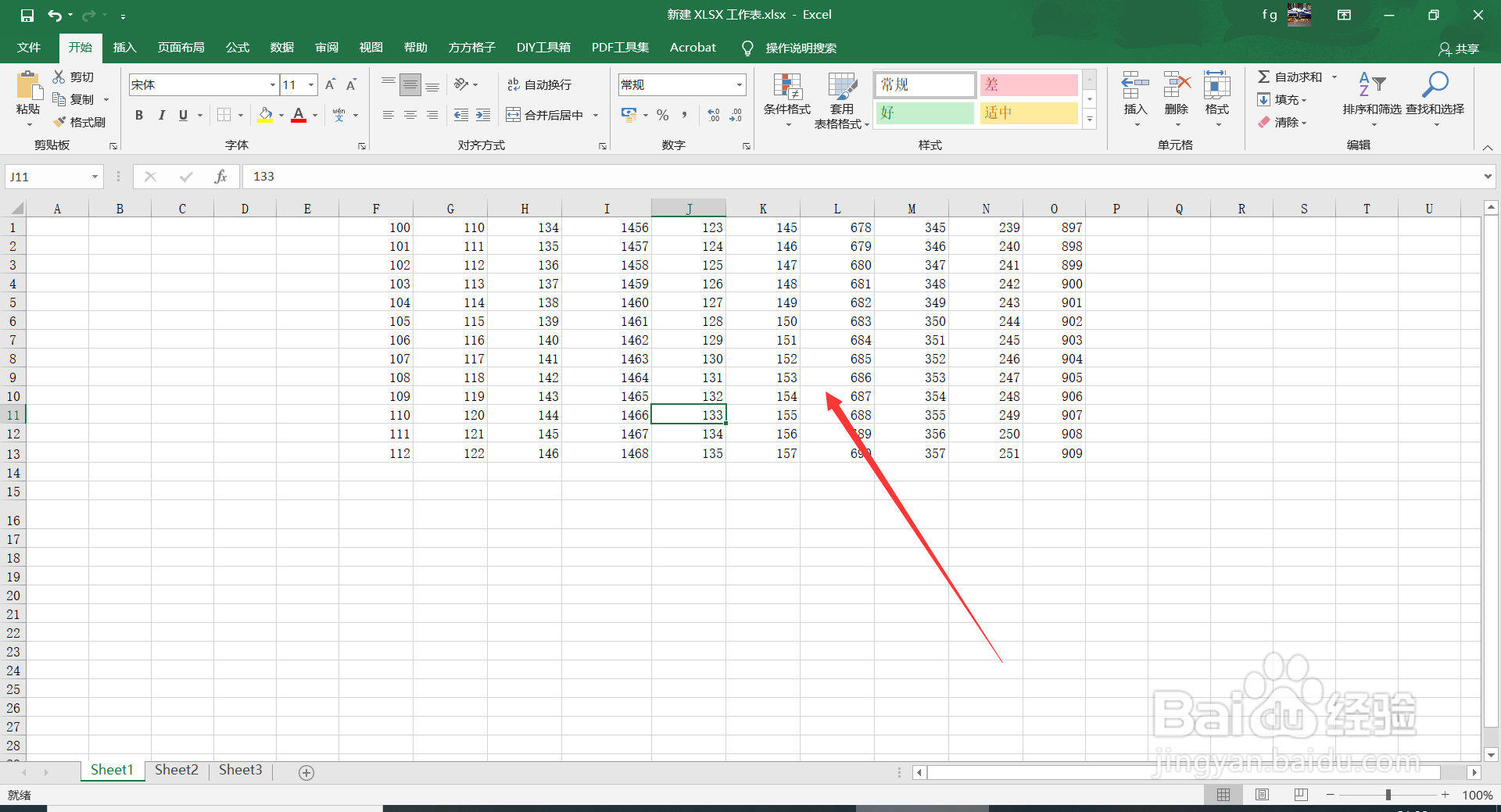The width and height of the screenshot is (1501, 812).
Task: Expand the cell styles gallery arrow
Action: (1090, 119)
